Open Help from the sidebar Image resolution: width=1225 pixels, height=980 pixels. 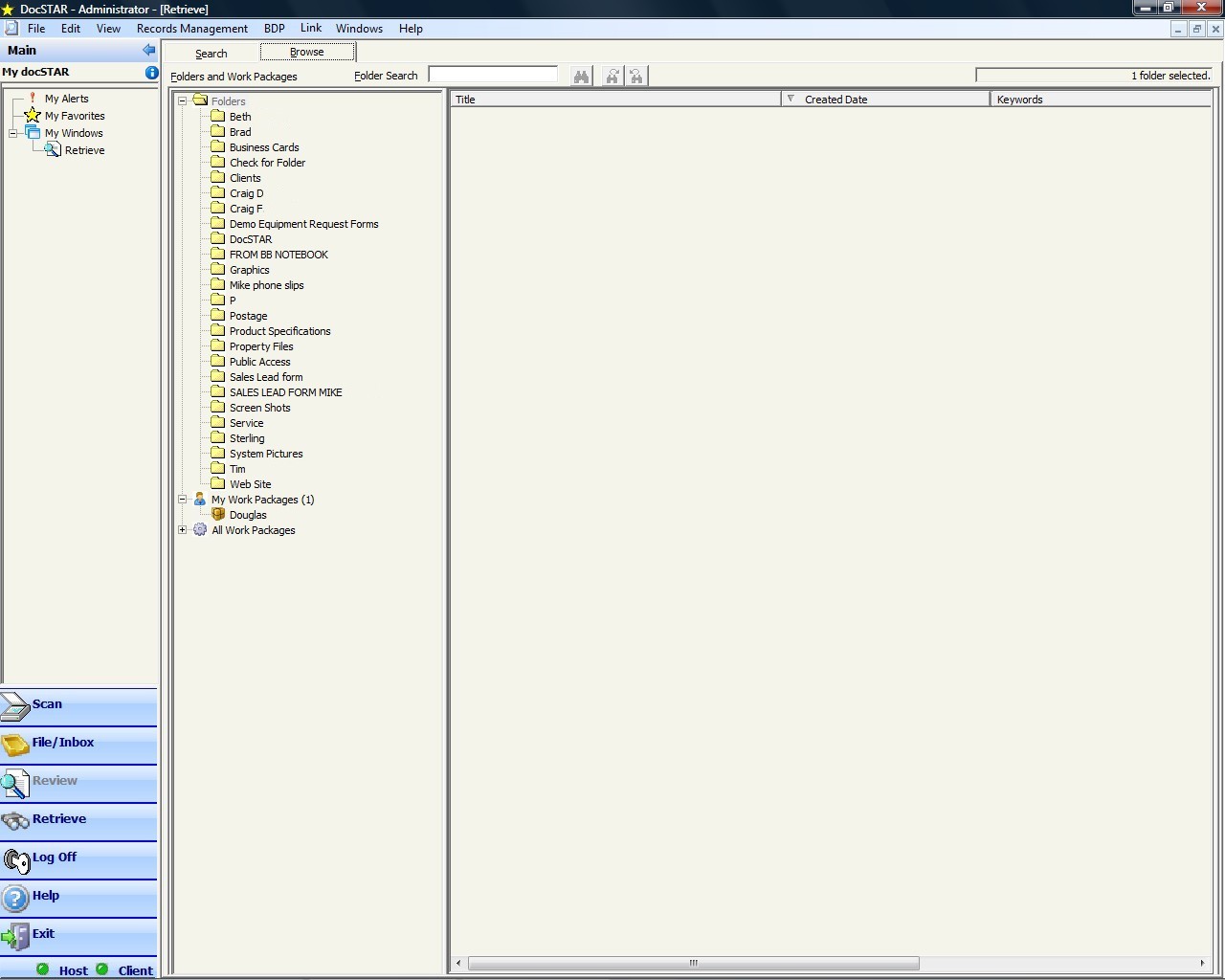(x=78, y=898)
